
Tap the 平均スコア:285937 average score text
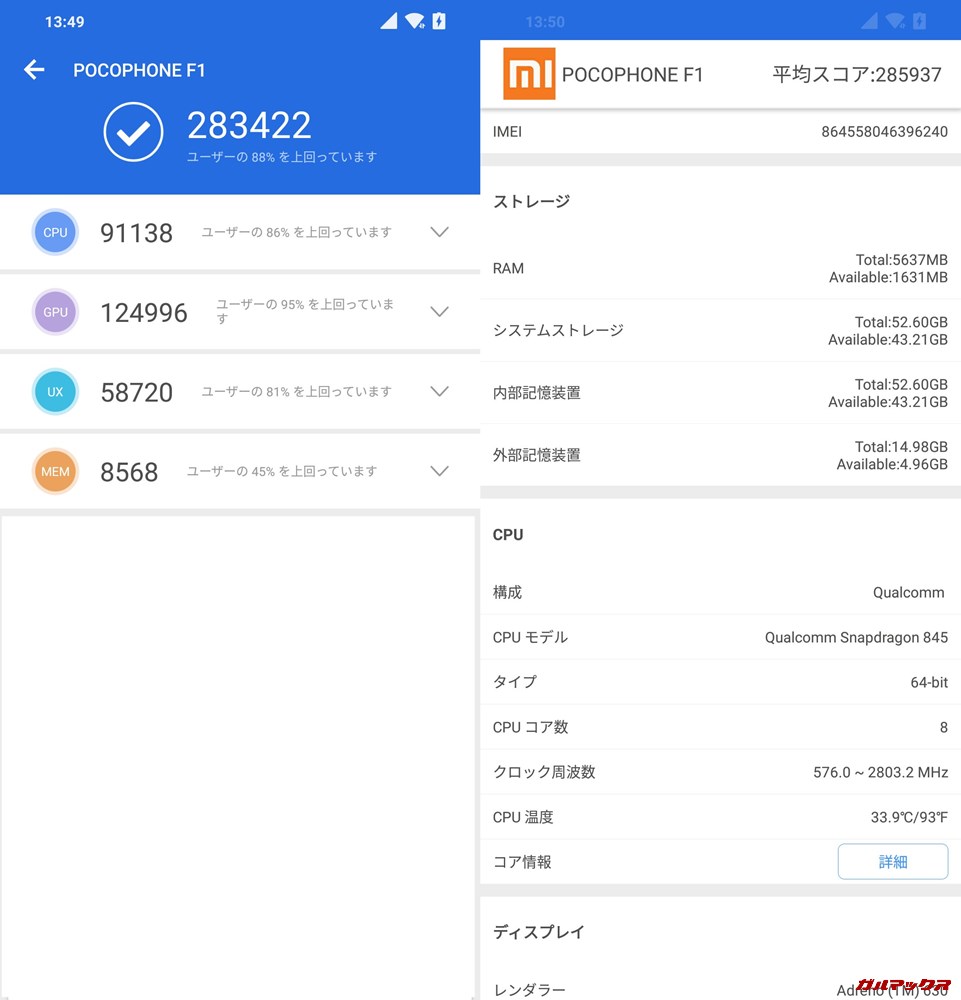(856, 74)
